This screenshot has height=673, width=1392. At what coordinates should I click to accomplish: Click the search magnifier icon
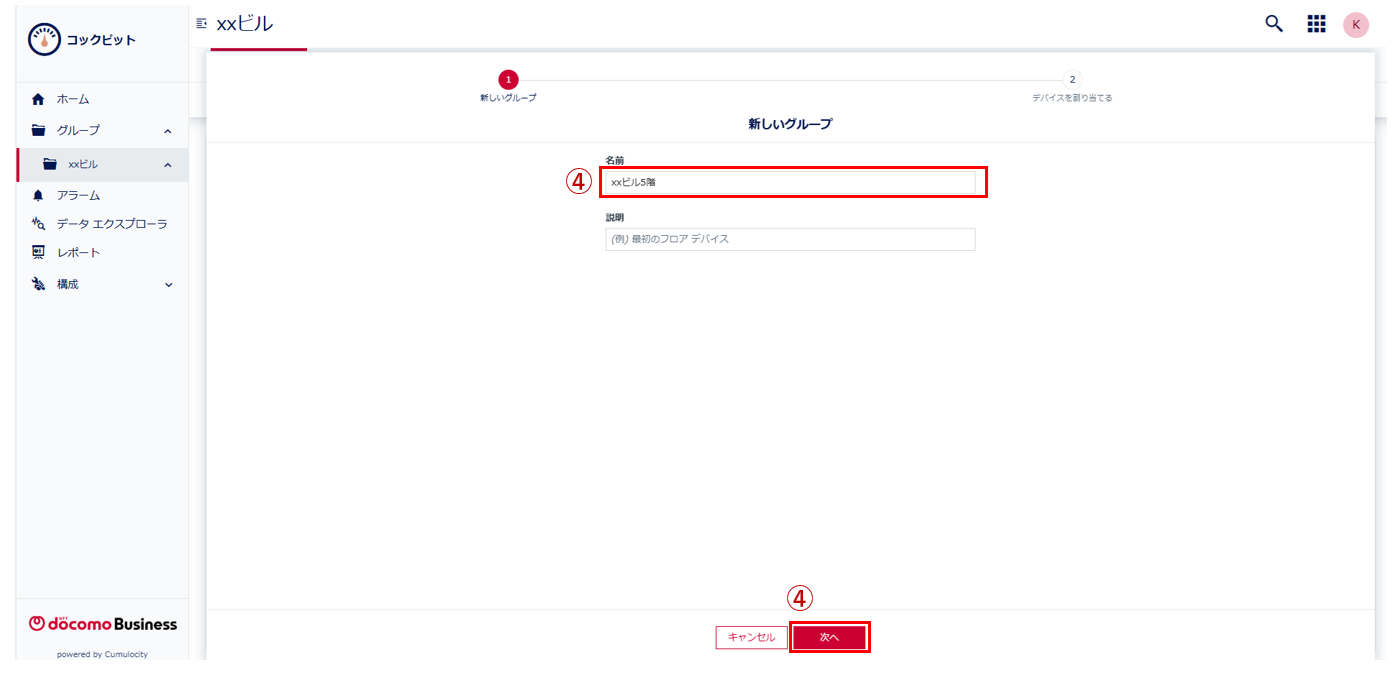1273,24
